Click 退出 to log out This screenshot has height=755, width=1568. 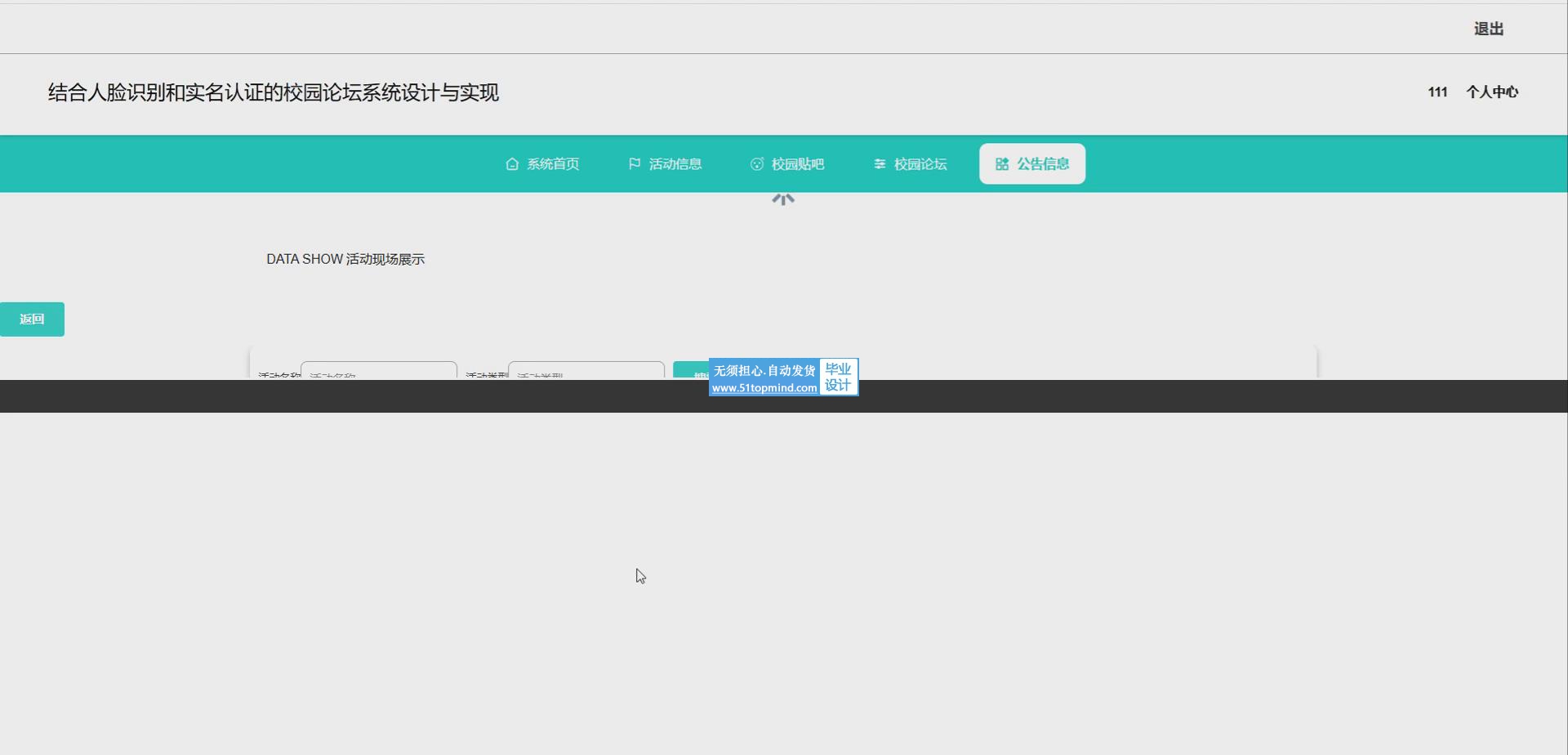pos(1489,29)
